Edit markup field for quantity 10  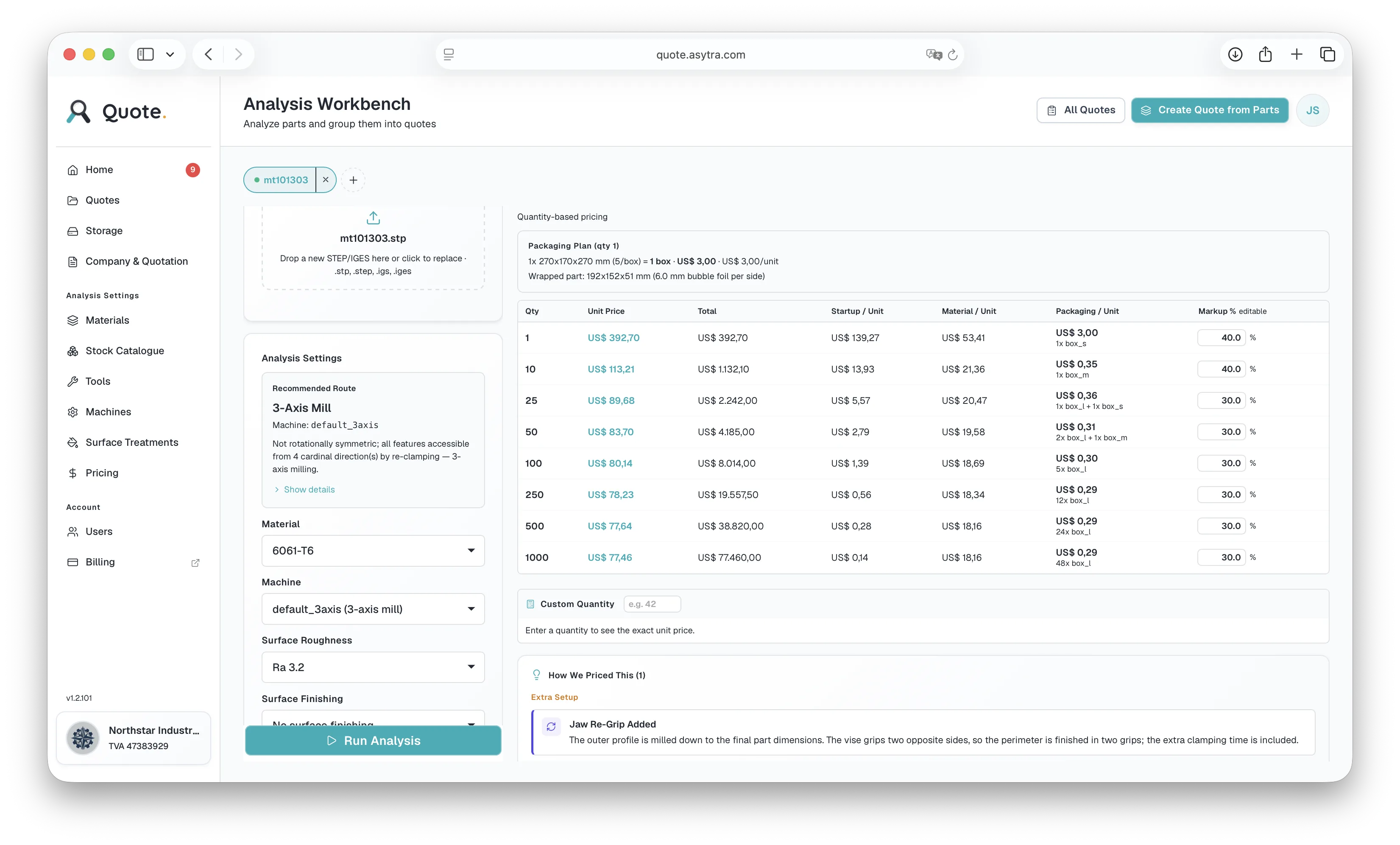pyautogui.click(x=1221, y=369)
